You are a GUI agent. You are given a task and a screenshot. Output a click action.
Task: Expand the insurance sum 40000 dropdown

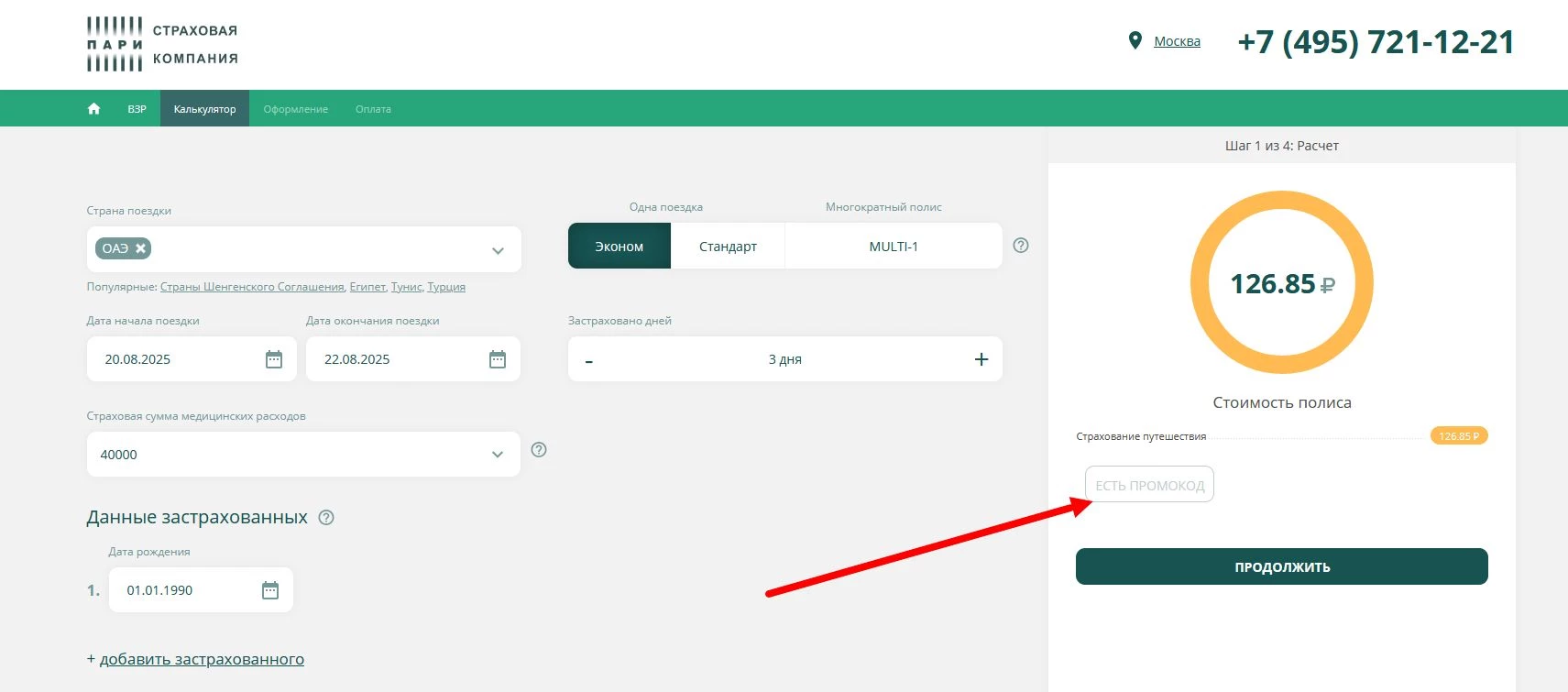(x=498, y=455)
